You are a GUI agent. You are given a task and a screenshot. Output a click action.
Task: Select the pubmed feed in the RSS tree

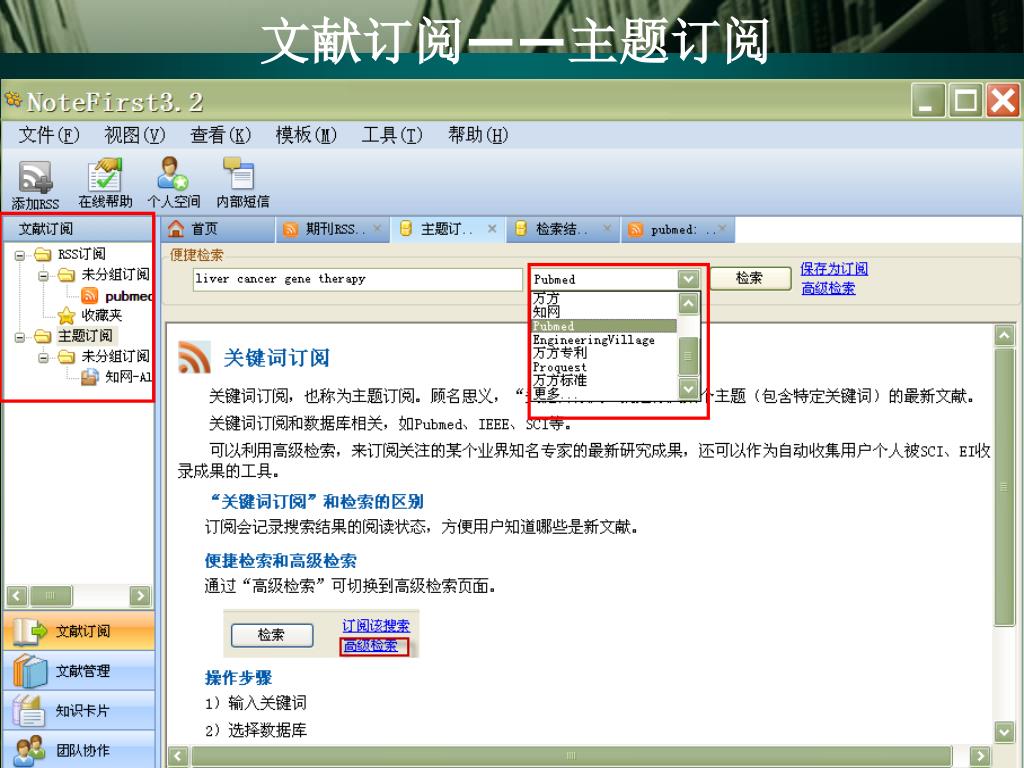[129, 296]
